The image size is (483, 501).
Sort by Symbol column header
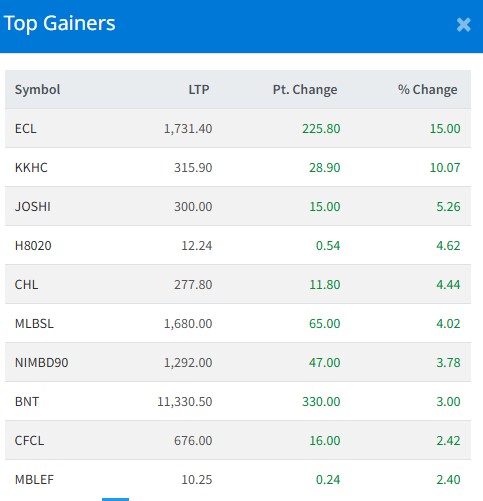click(x=37, y=89)
